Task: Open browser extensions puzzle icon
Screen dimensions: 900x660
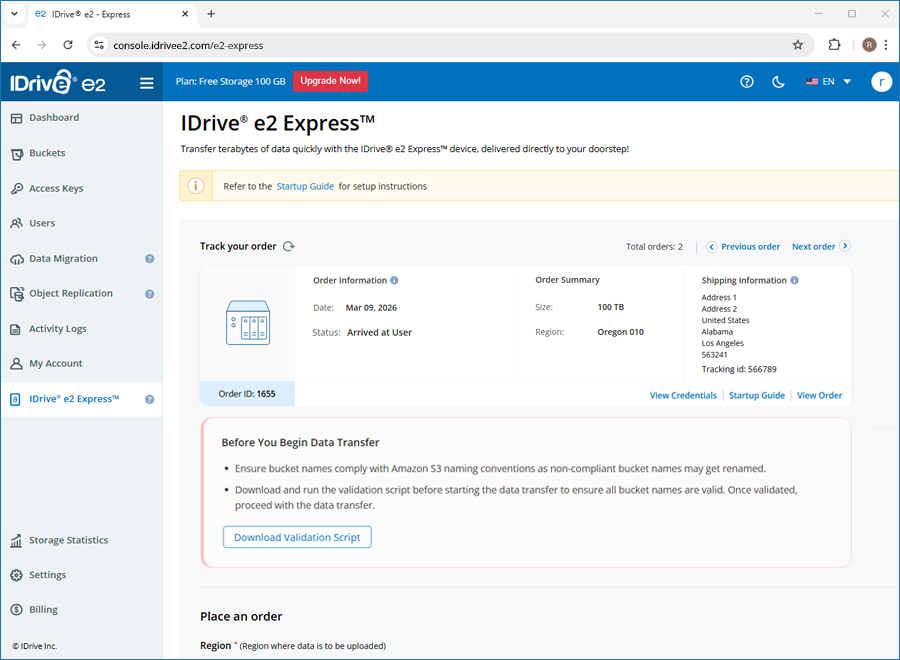Action: click(834, 45)
